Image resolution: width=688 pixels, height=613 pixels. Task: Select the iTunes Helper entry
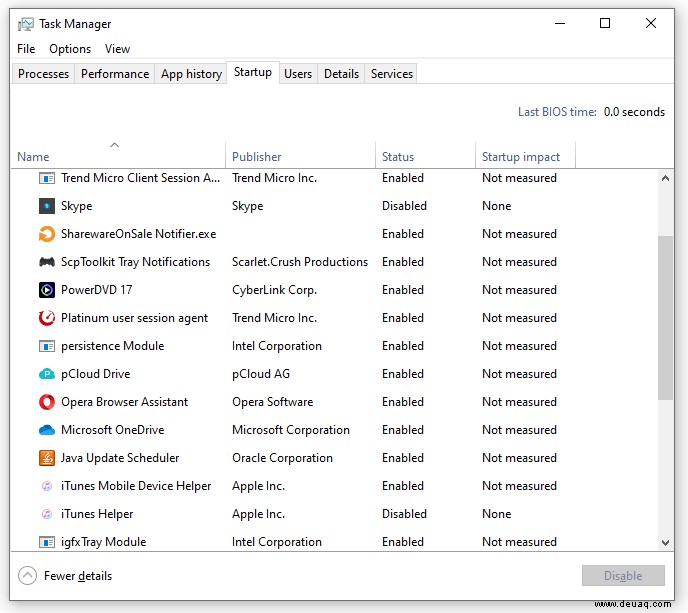tap(97, 514)
